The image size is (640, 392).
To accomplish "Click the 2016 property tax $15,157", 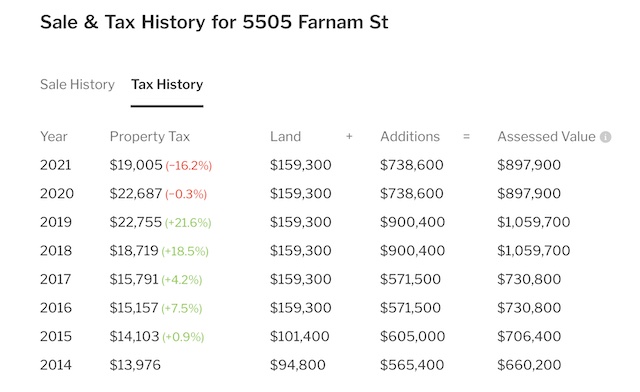I will pyautogui.click(x=133, y=308).
